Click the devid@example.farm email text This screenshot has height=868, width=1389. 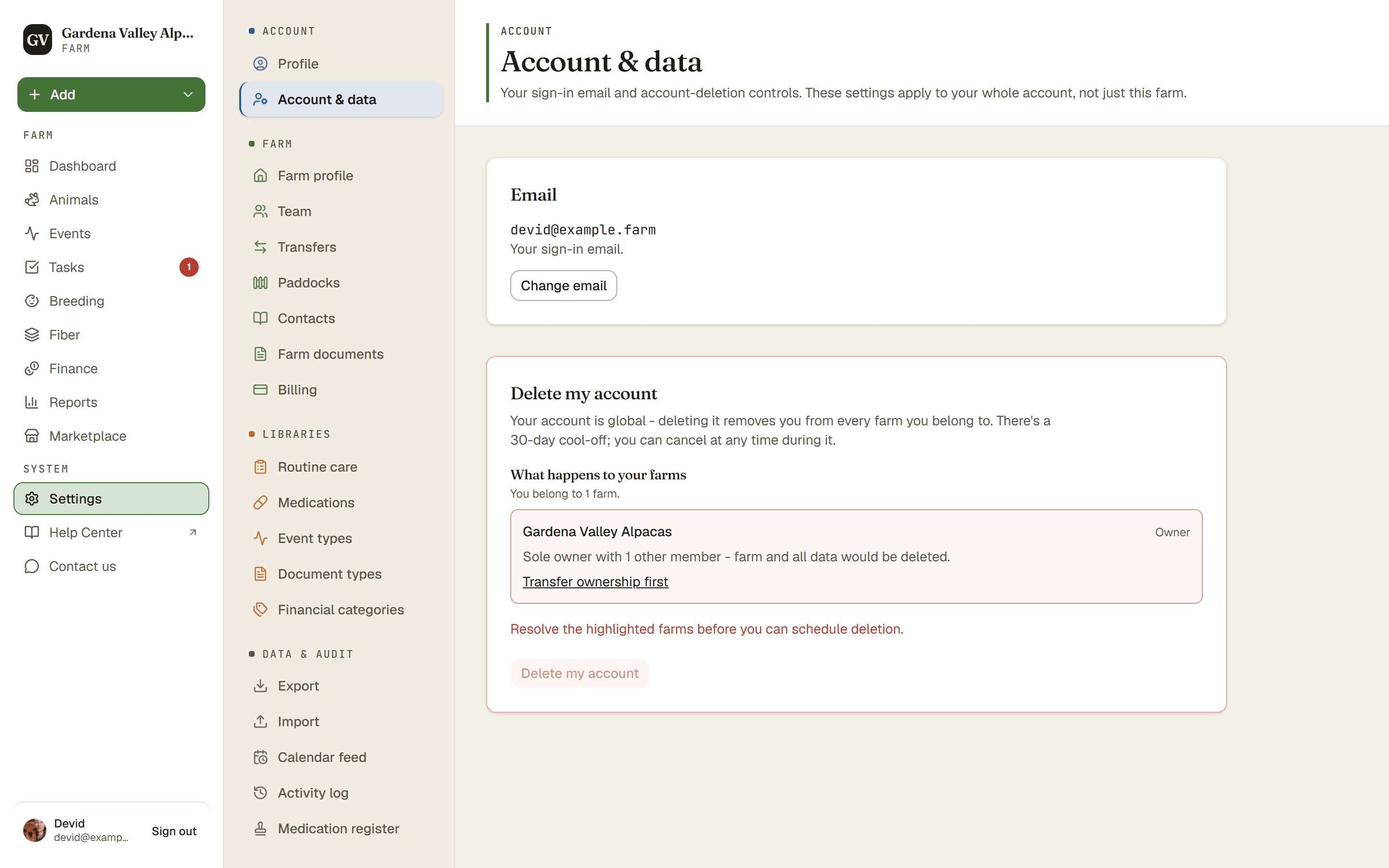583,230
